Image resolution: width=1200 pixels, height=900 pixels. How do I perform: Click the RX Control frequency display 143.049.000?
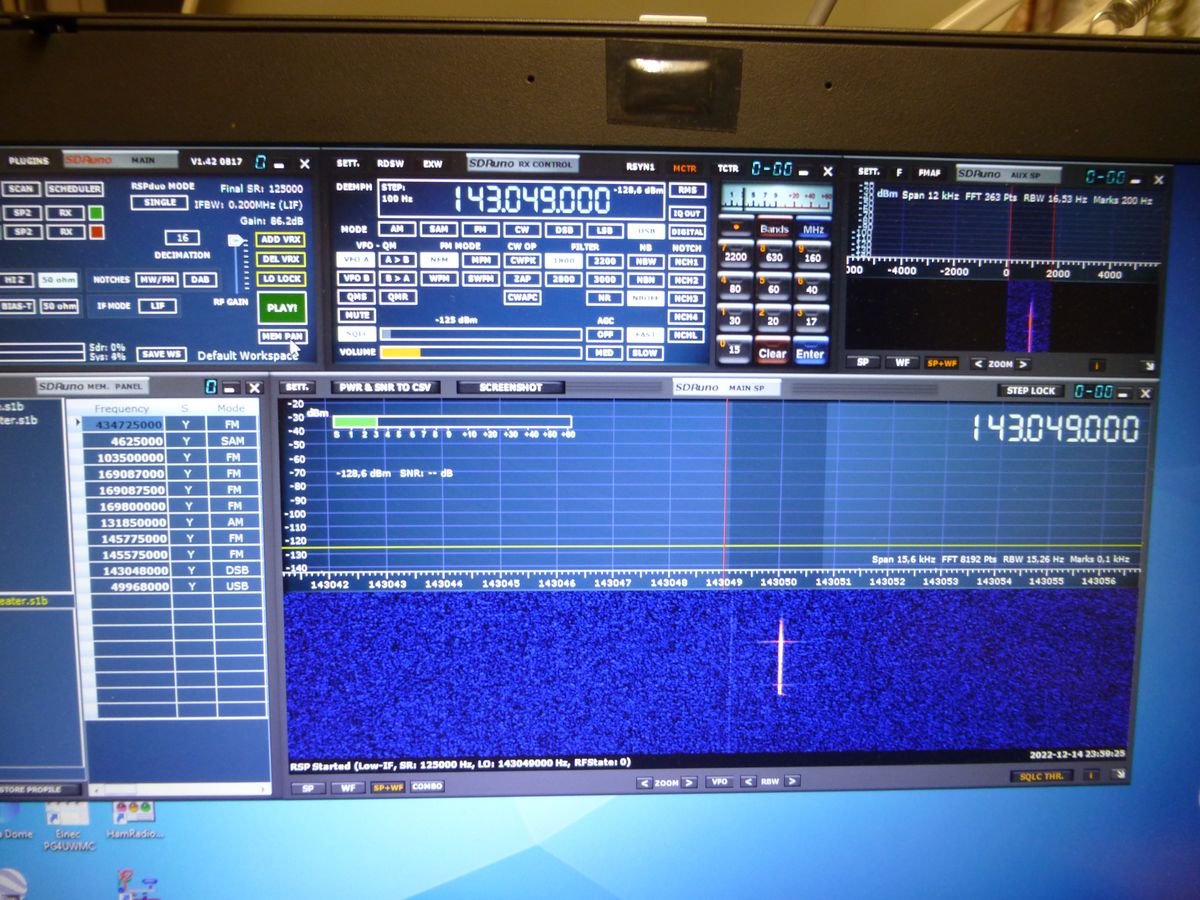pyautogui.click(x=531, y=200)
